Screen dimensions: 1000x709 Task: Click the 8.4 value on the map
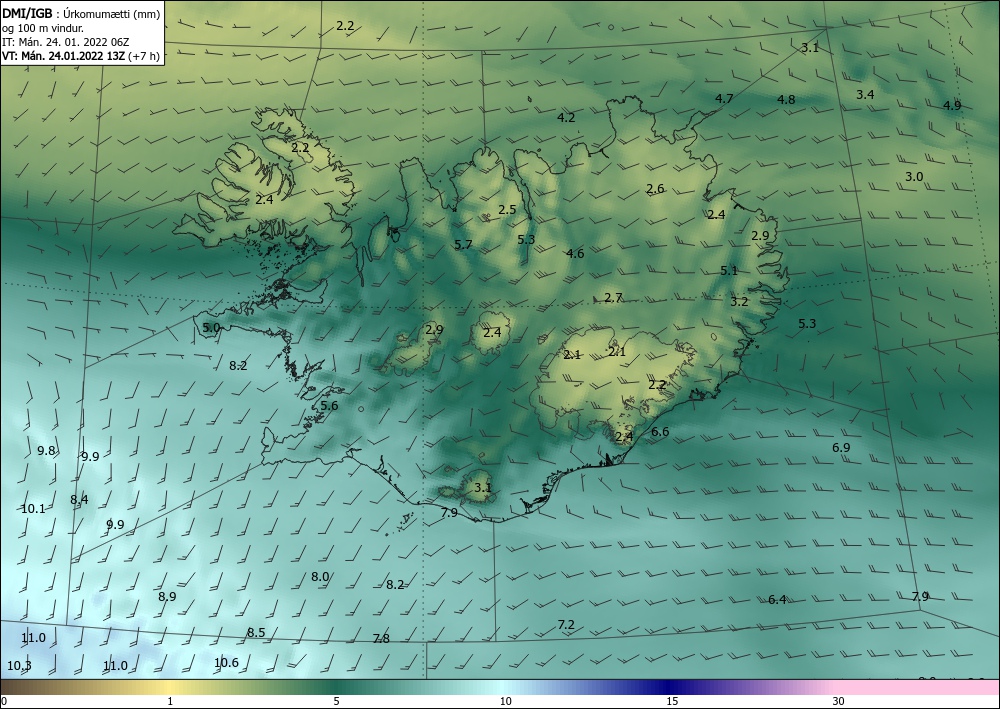79,499
